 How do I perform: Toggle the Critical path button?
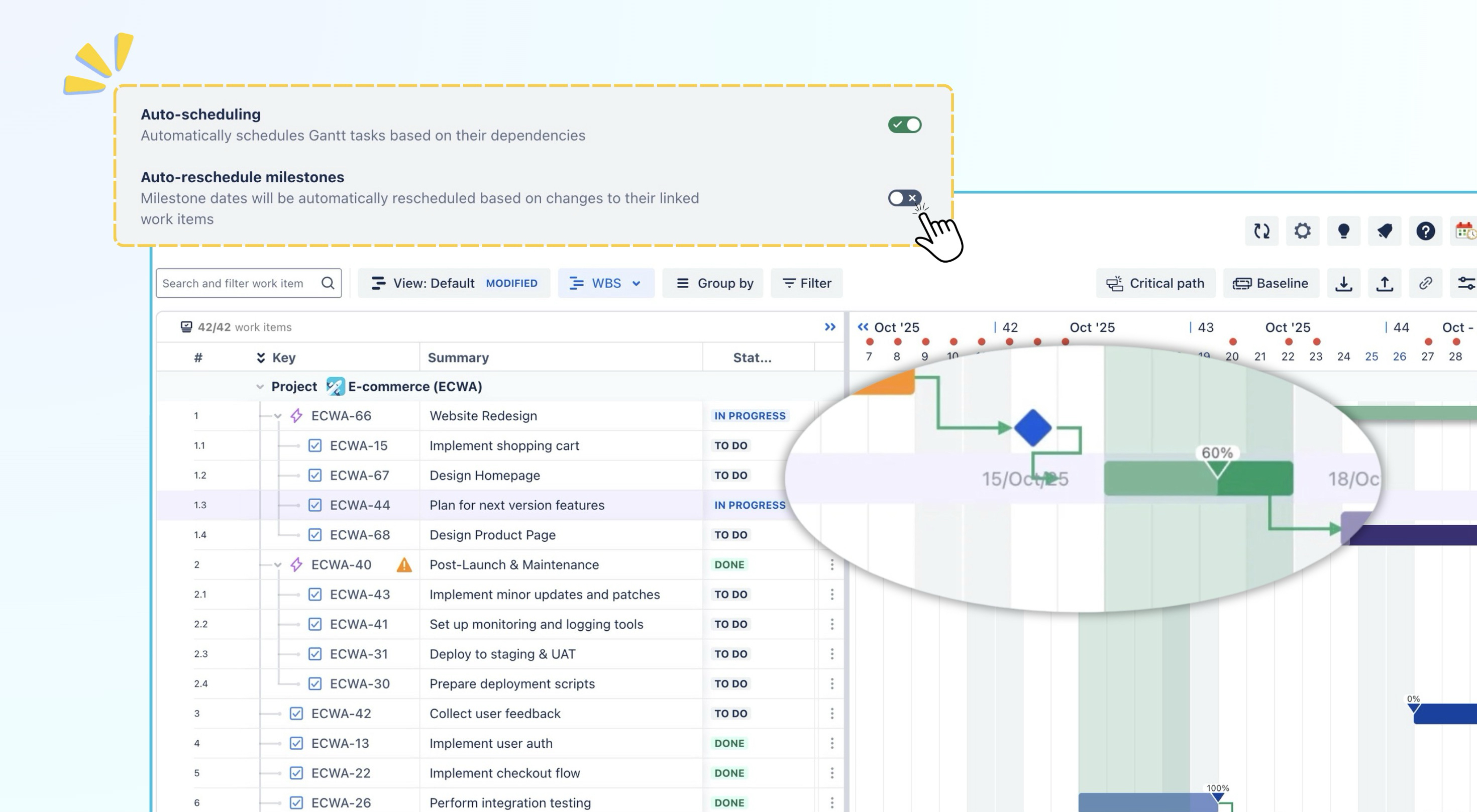1155,283
